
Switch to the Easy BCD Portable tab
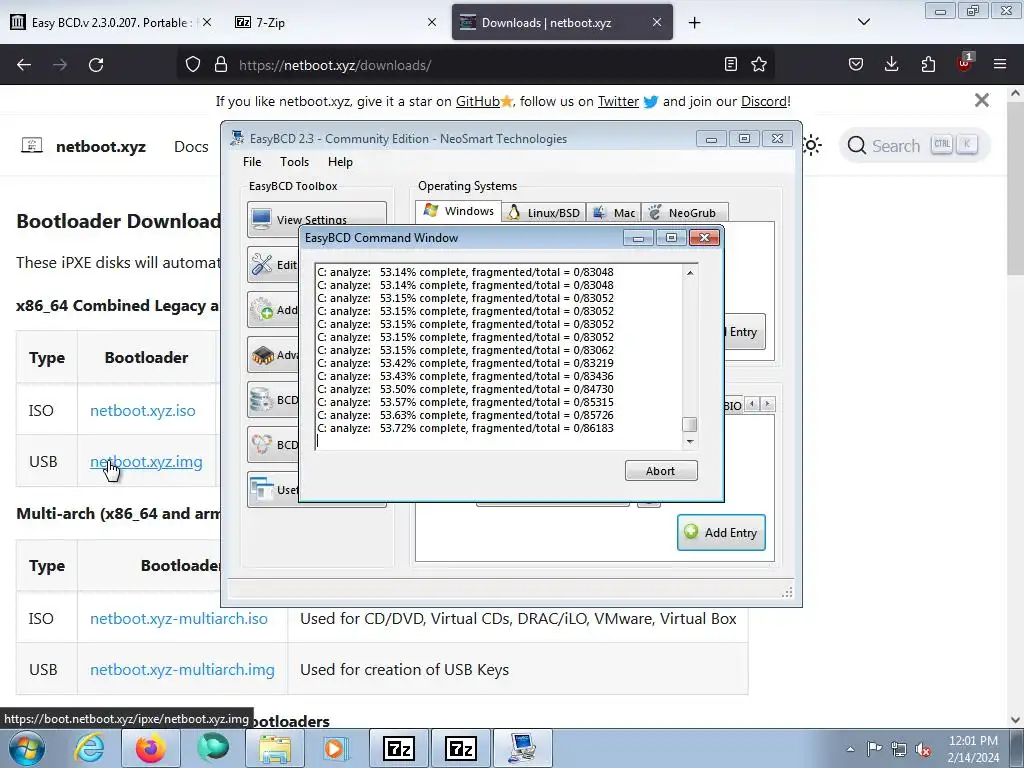click(x=112, y=22)
